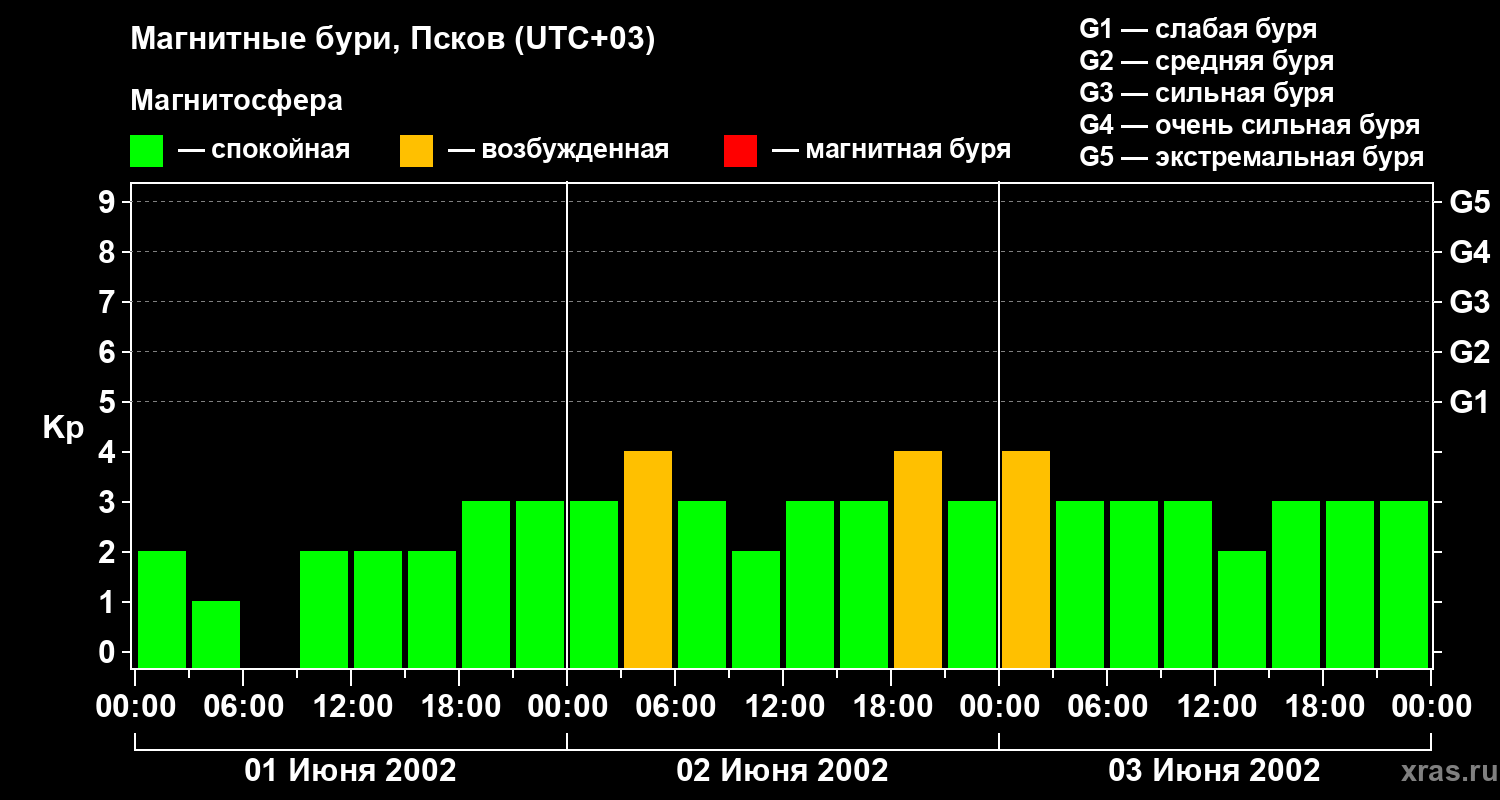
Task: Click the 'G1' right-axis label
Action: click(1469, 402)
